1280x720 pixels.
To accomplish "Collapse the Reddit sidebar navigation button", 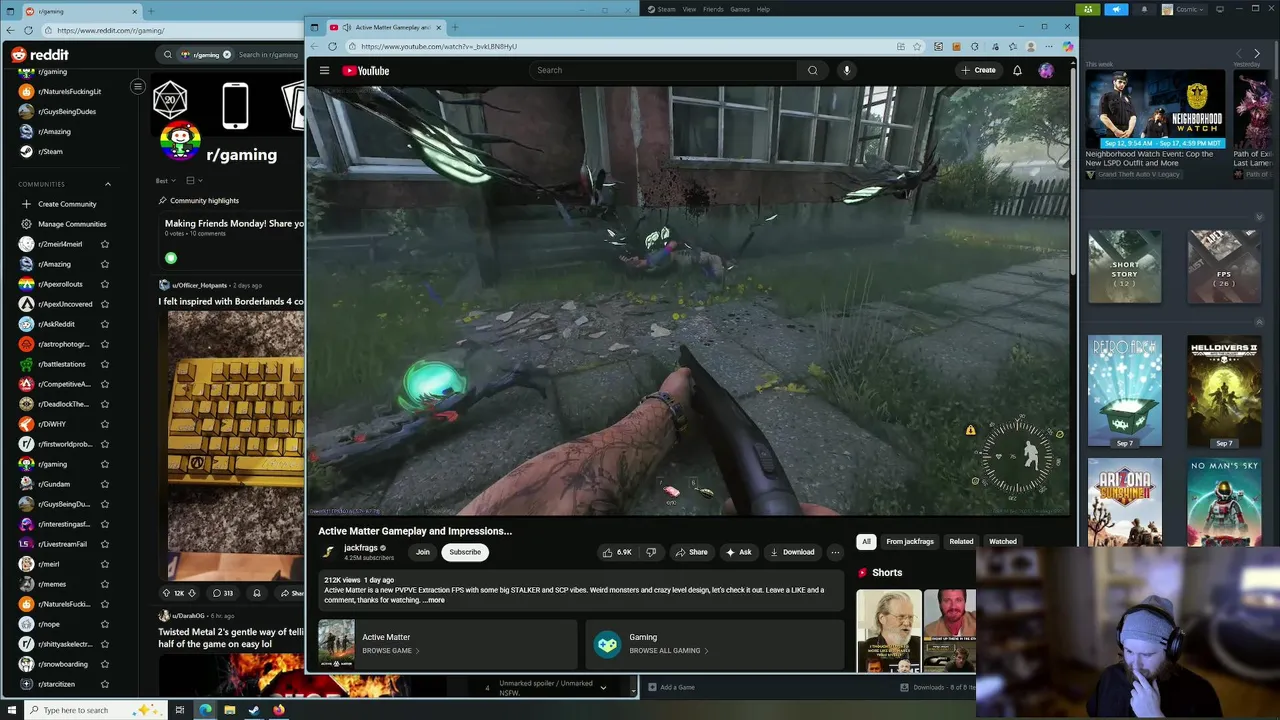I will [x=138, y=86].
